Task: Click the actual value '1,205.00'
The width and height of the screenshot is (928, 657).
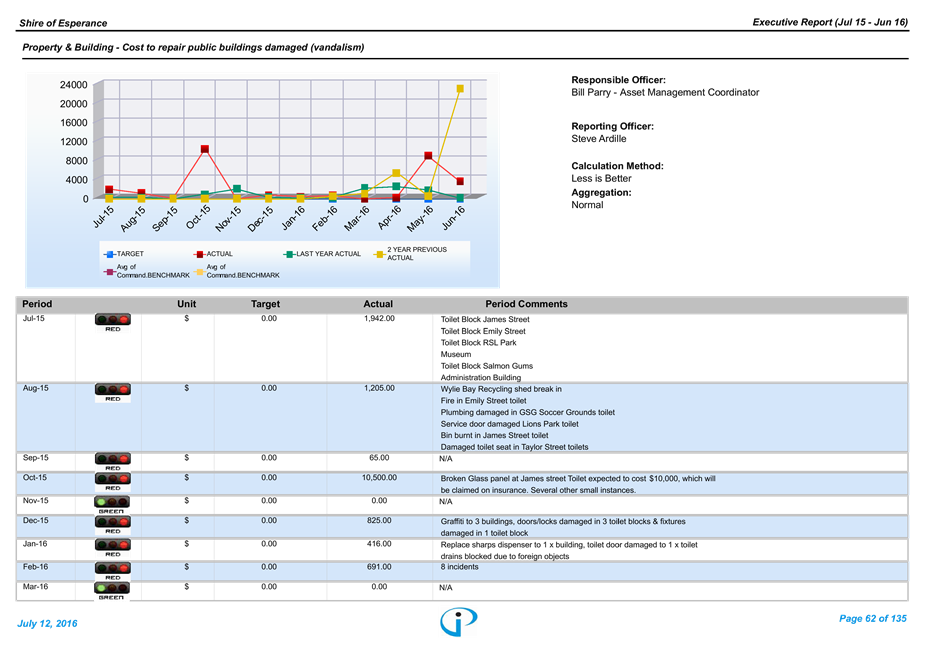Action: point(379,388)
